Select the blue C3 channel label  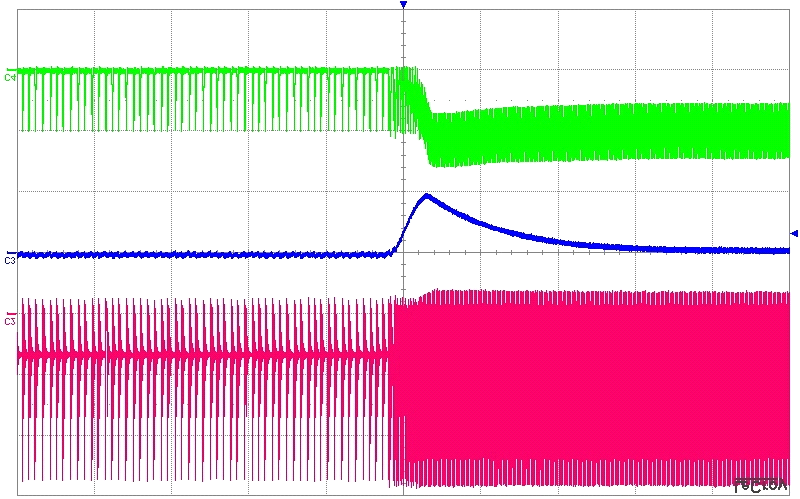[x=10, y=260]
